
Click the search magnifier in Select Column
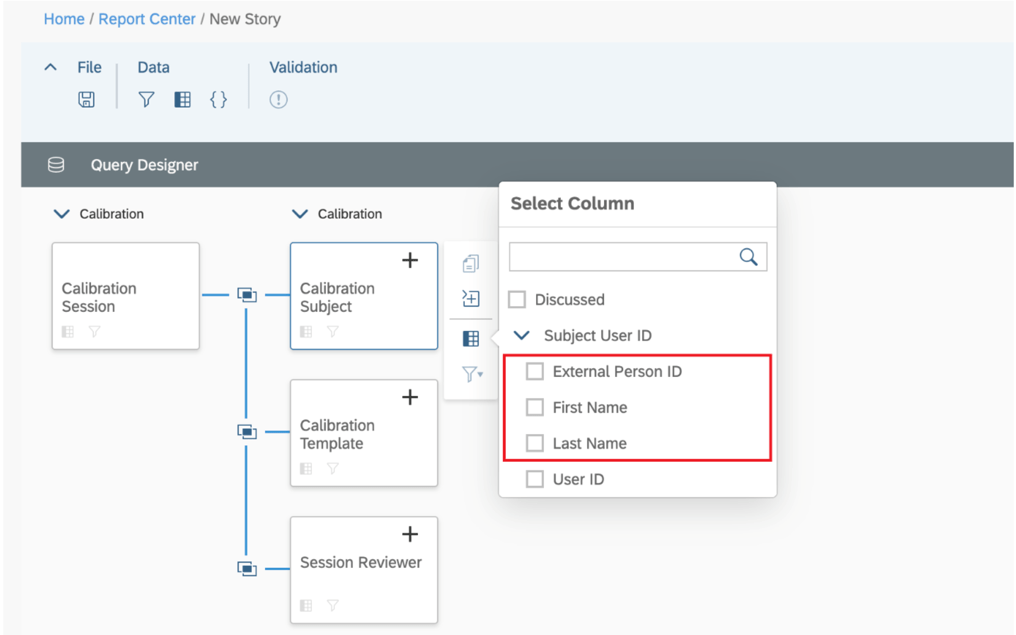[748, 257]
